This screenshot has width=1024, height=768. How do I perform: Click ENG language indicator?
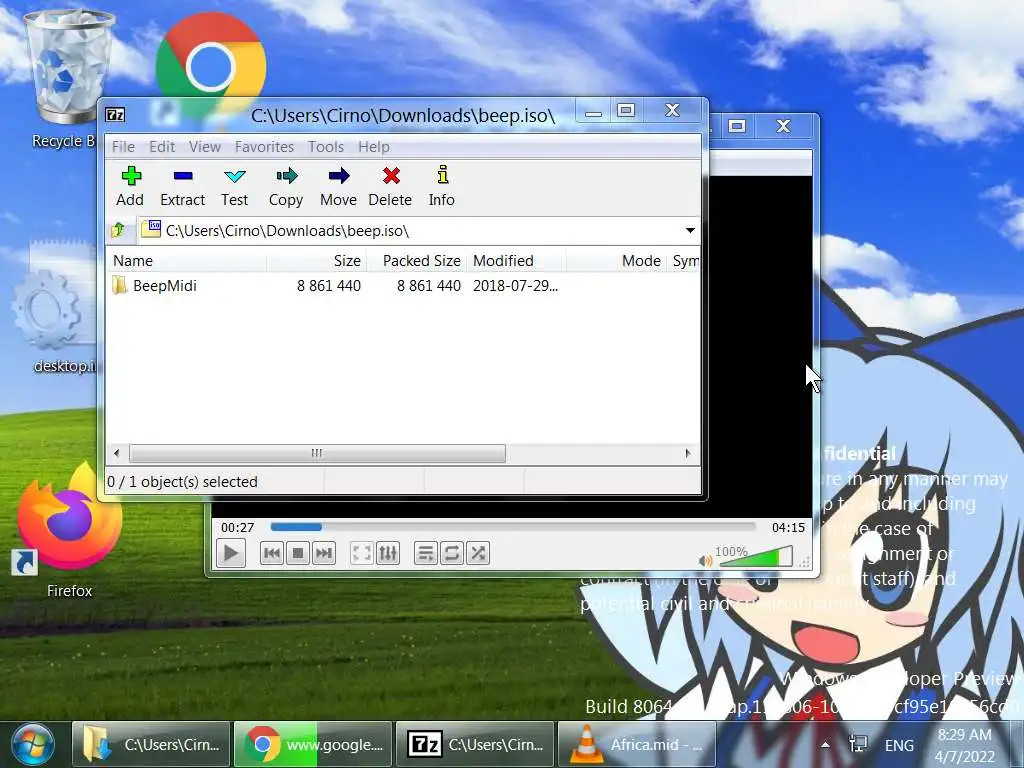coord(899,745)
